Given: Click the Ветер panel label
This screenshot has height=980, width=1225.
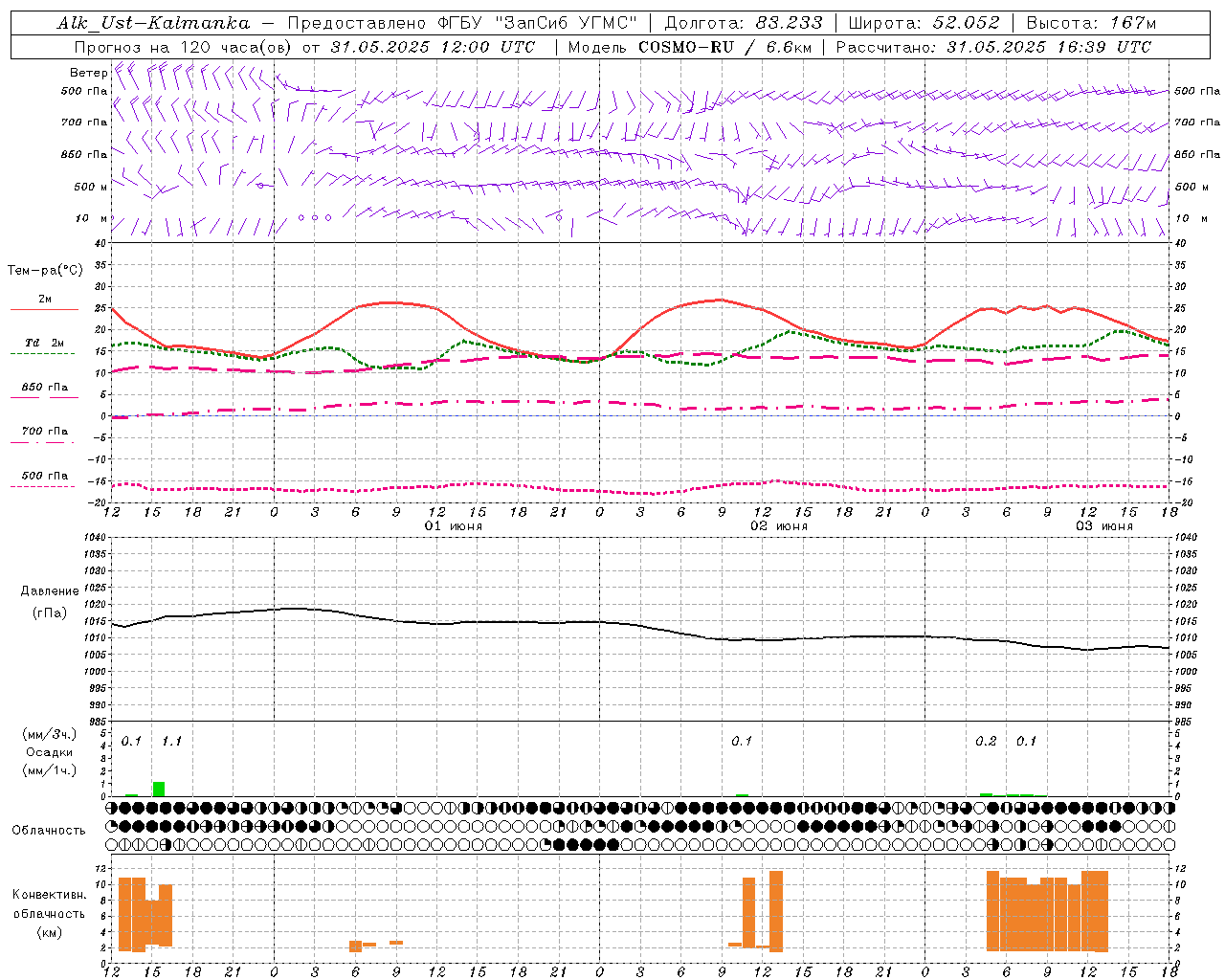Looking at the screenshot, I should (88, 73).
